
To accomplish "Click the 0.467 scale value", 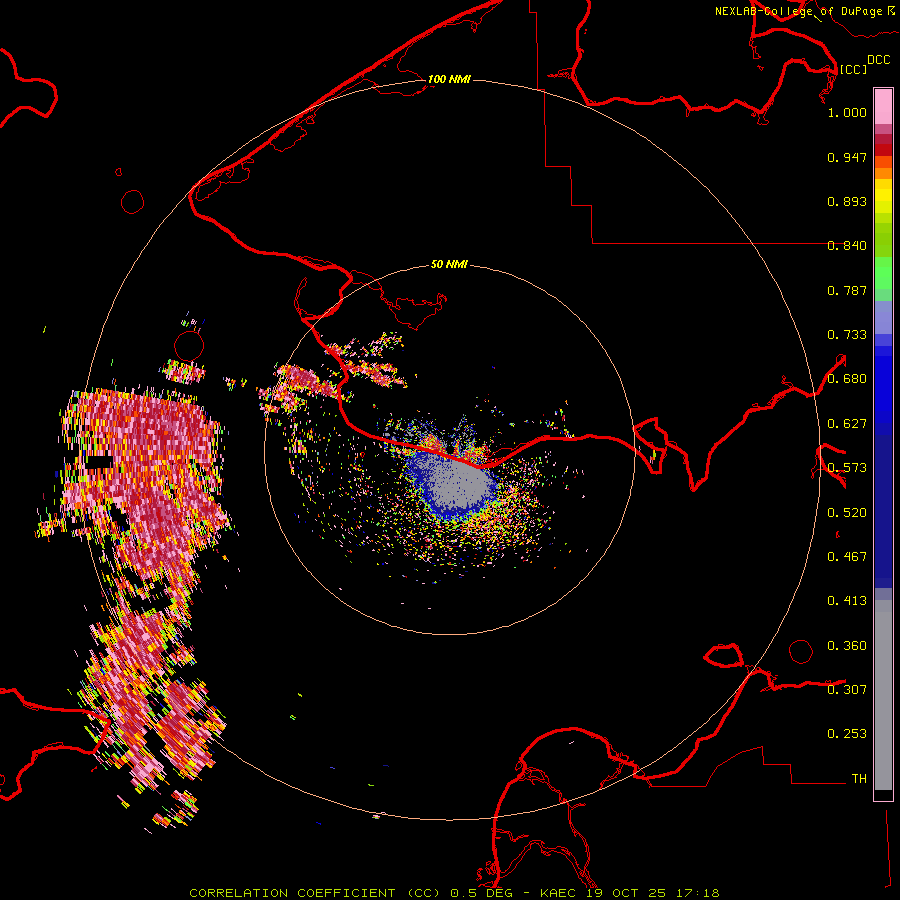I will 847,557.
